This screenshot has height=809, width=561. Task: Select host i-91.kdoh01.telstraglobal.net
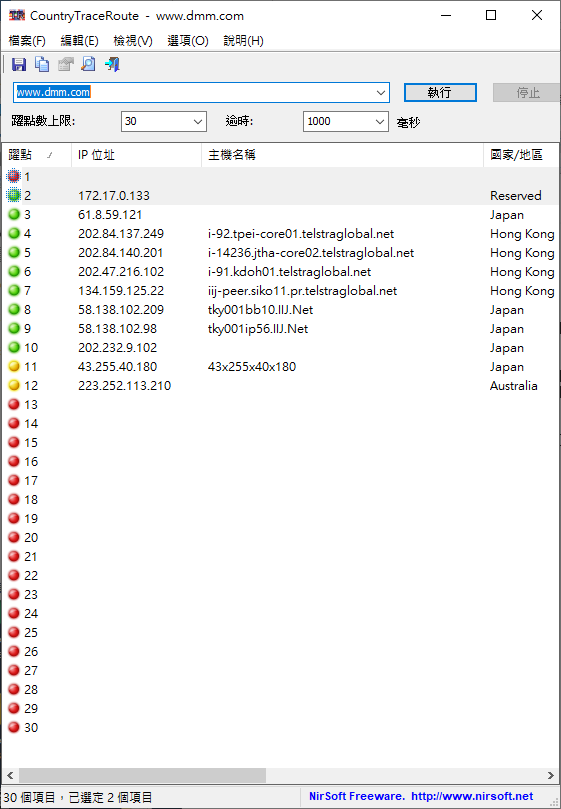[289, 272]
